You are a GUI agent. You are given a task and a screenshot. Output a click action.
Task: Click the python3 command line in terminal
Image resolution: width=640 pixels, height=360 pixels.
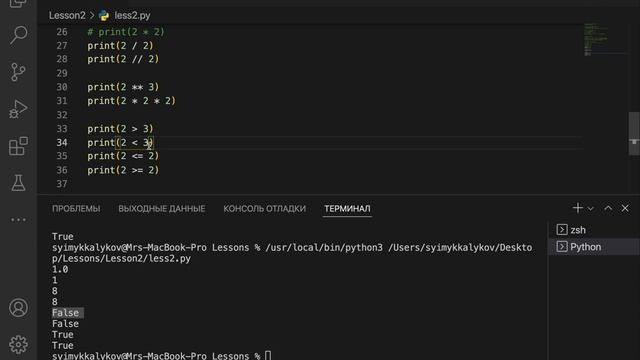click(292, 253)
